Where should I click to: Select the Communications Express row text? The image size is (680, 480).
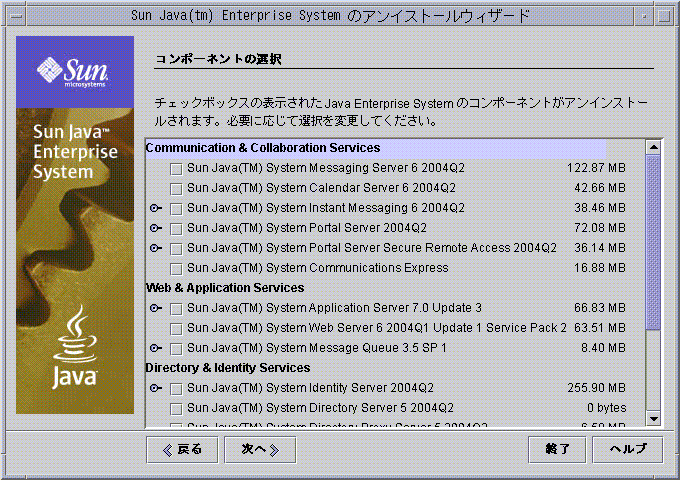point(318,268)
